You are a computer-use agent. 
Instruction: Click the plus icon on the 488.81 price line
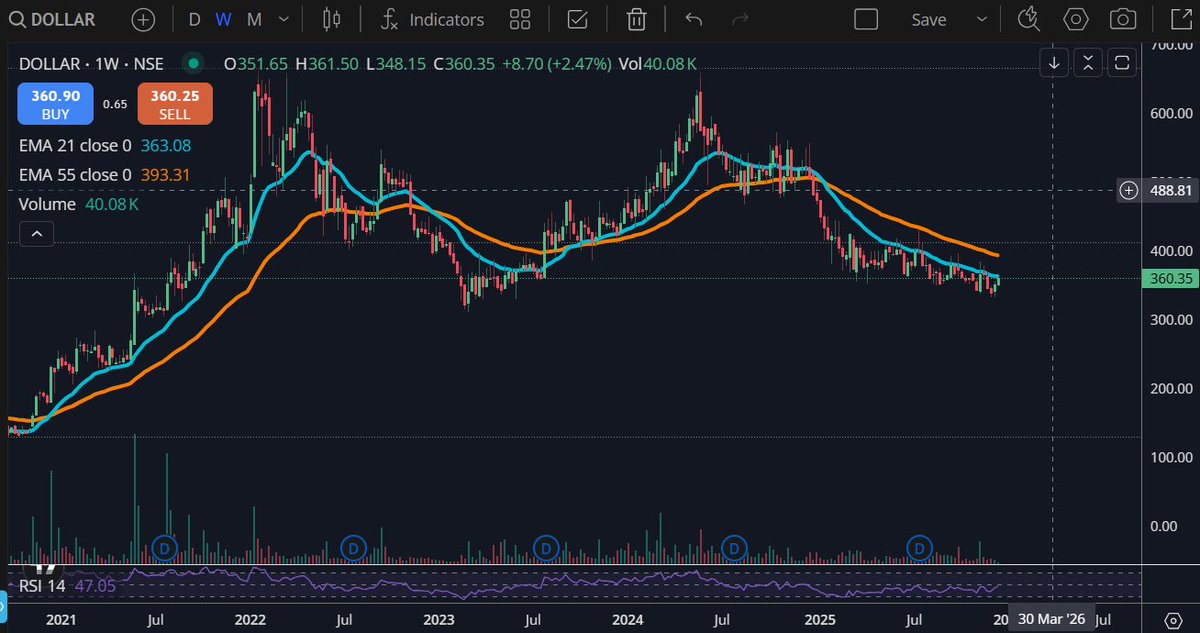(1128, 190)
